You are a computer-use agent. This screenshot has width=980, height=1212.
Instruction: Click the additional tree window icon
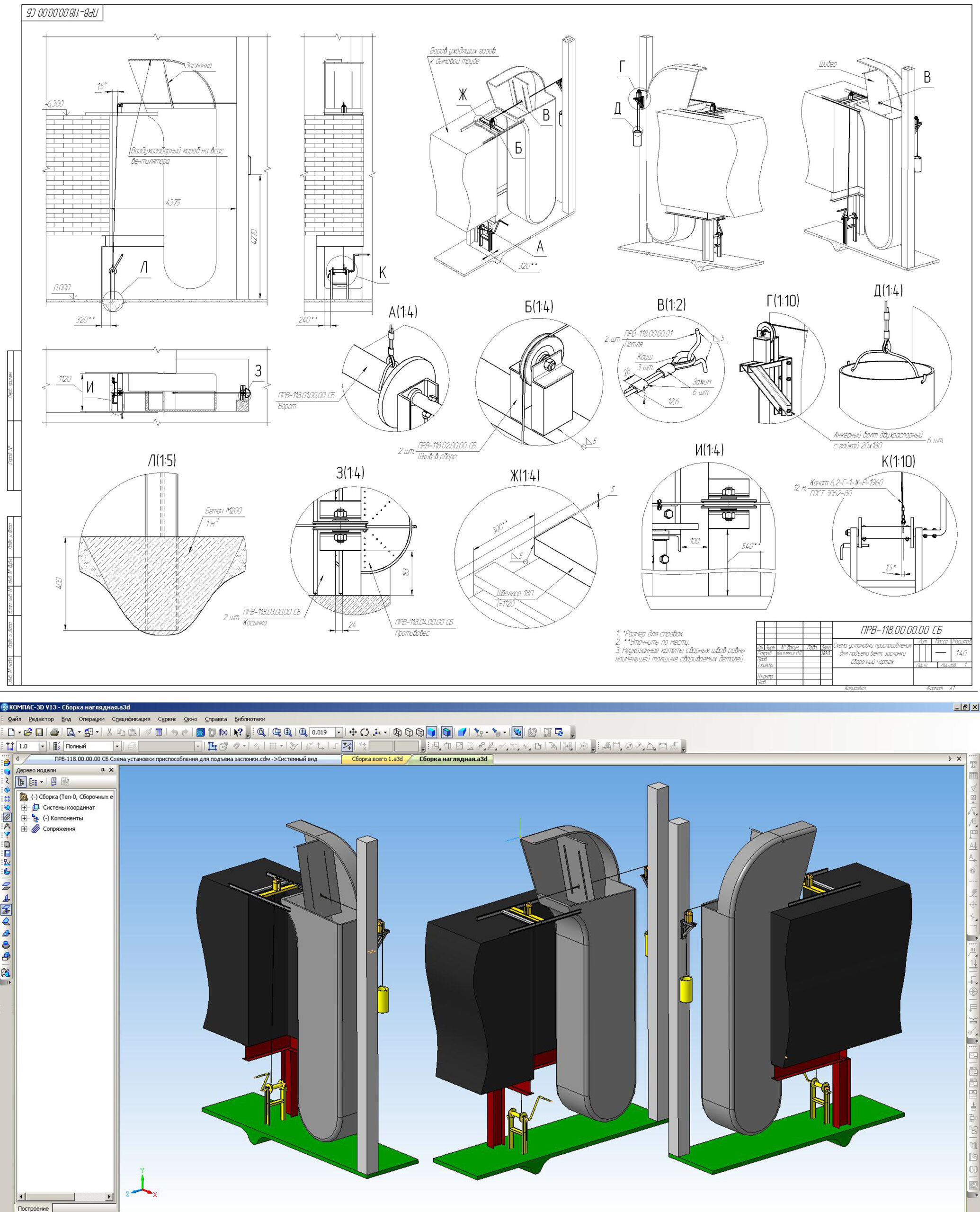tap(53, 782)
